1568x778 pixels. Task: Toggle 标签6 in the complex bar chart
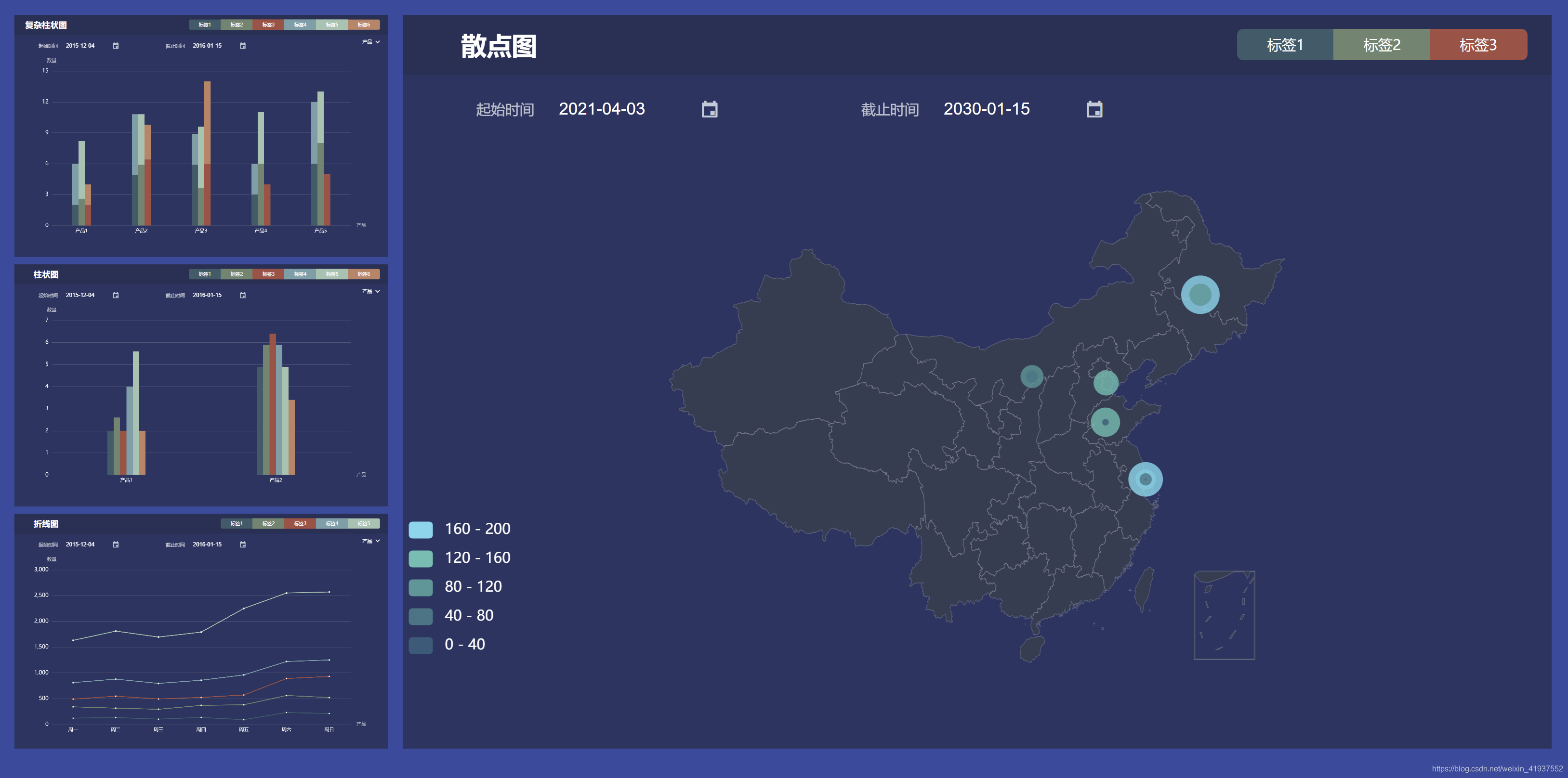(x=363, y=25)
